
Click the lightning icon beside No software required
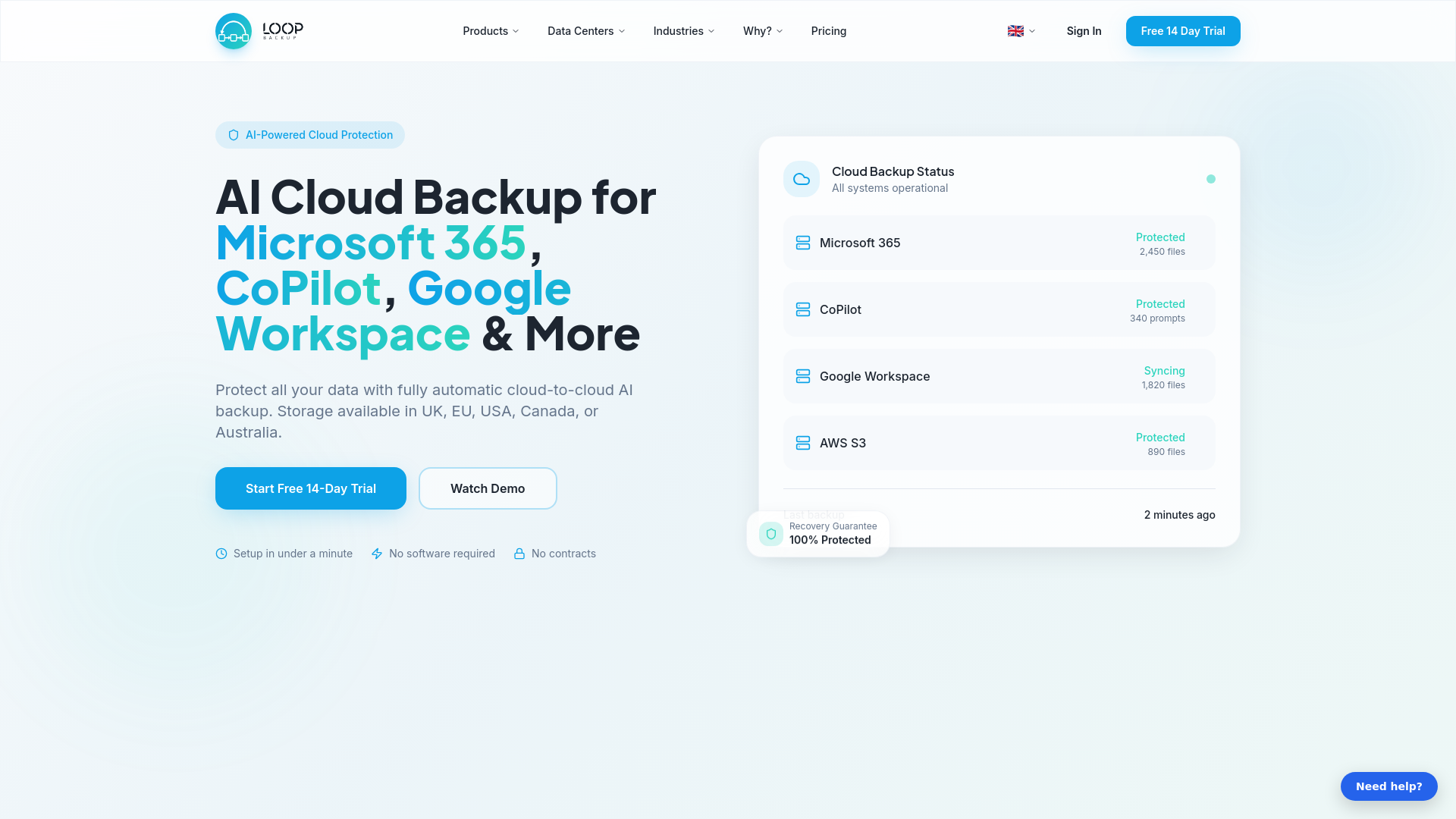point(377,554)
